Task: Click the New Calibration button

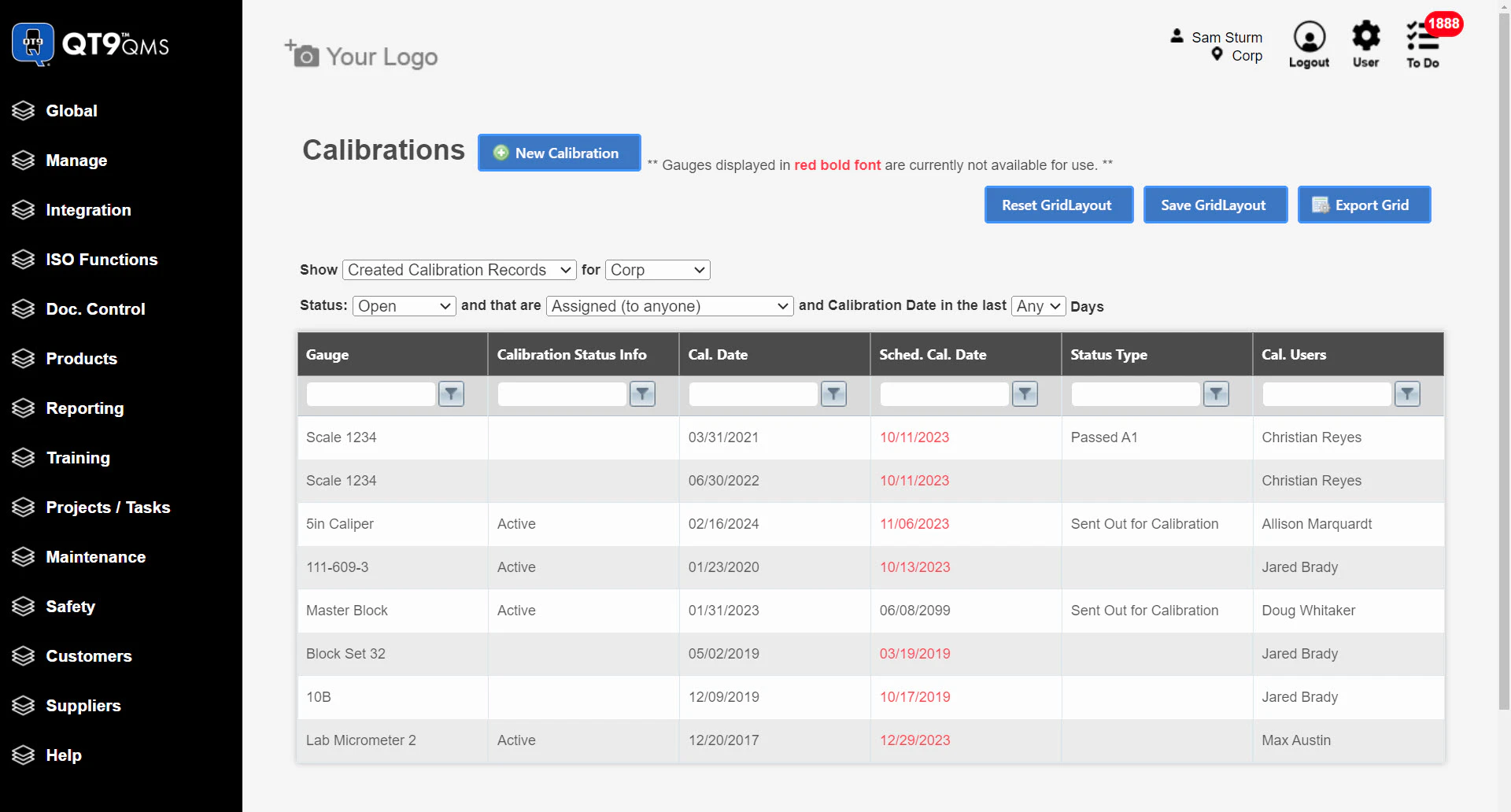Action: [559, 152]
